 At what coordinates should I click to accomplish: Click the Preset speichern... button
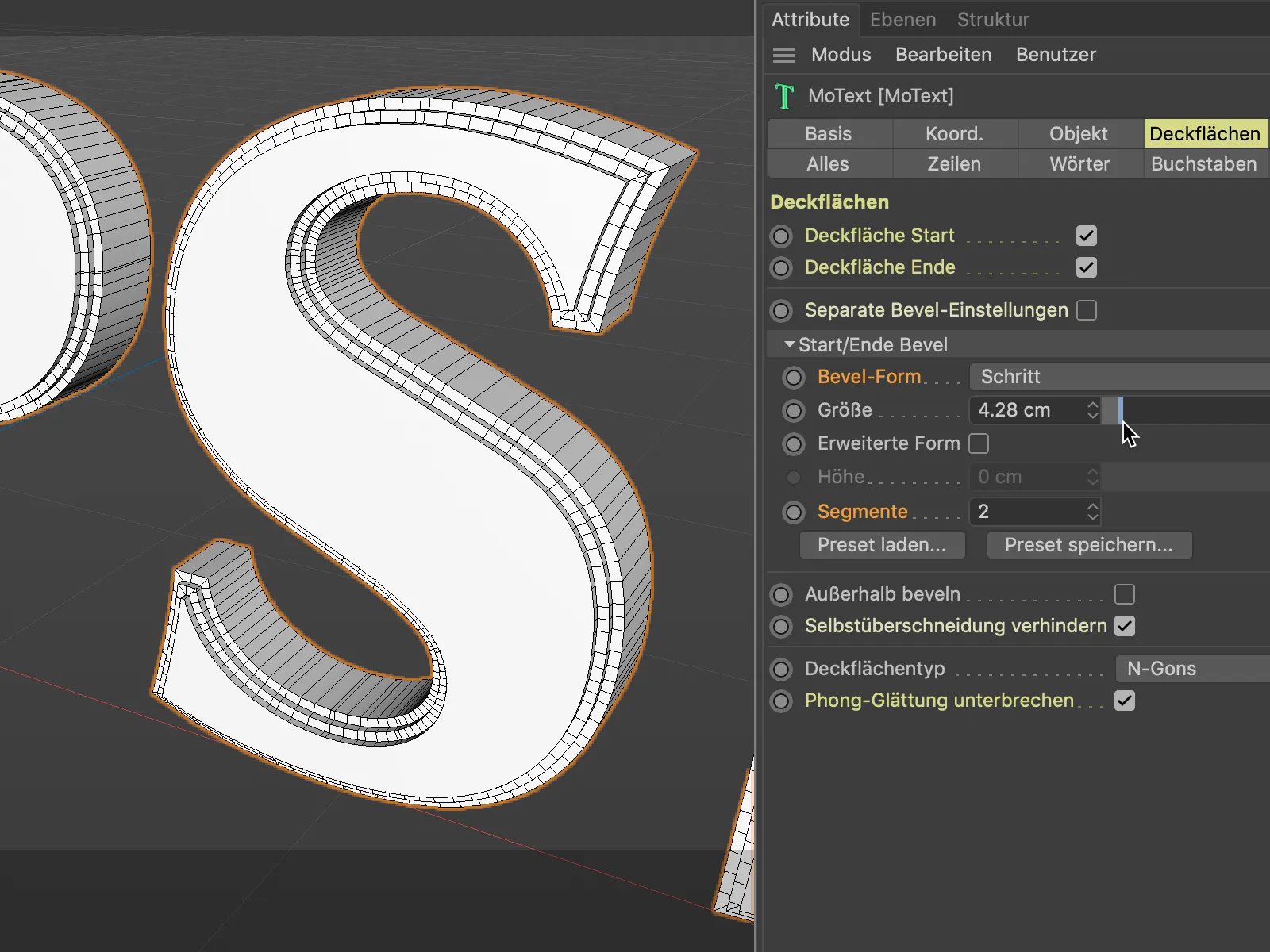coord(1089,545)
